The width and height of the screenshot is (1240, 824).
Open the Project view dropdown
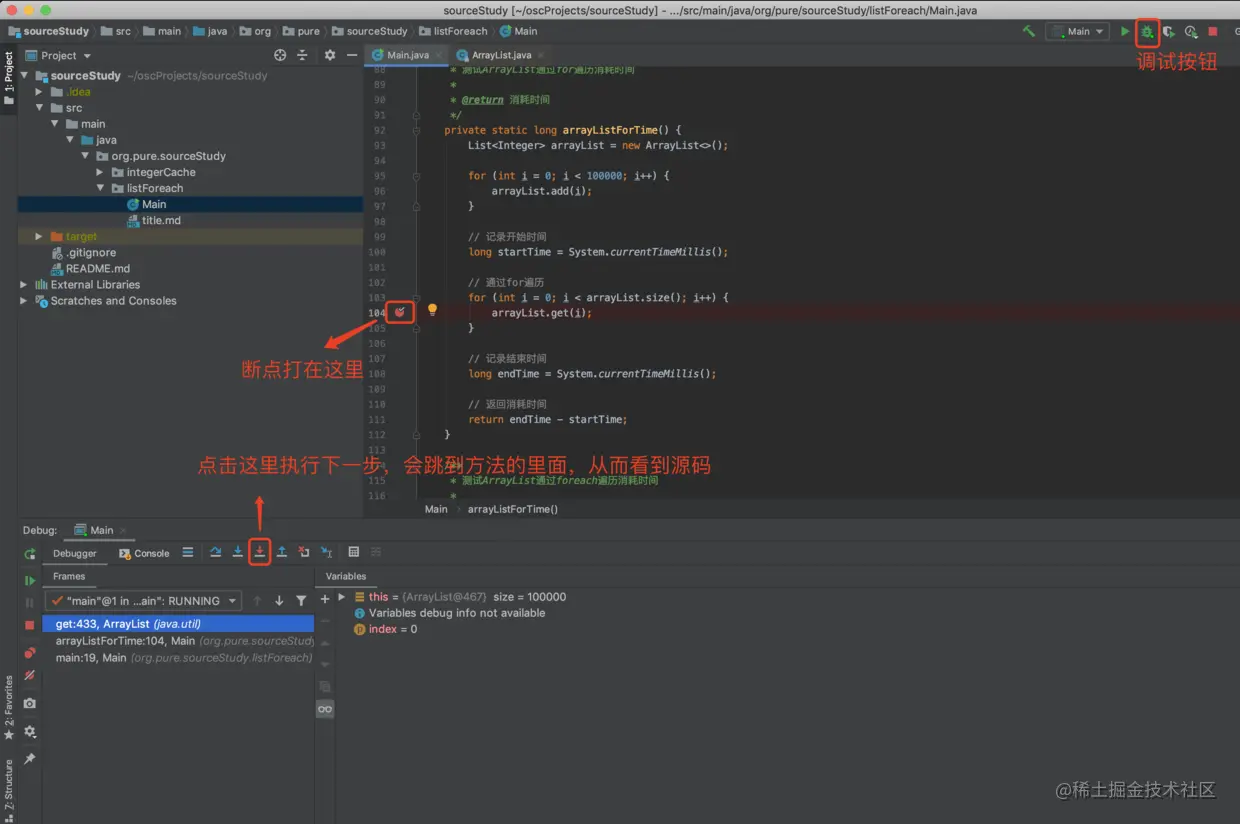(x=59, y=55)
